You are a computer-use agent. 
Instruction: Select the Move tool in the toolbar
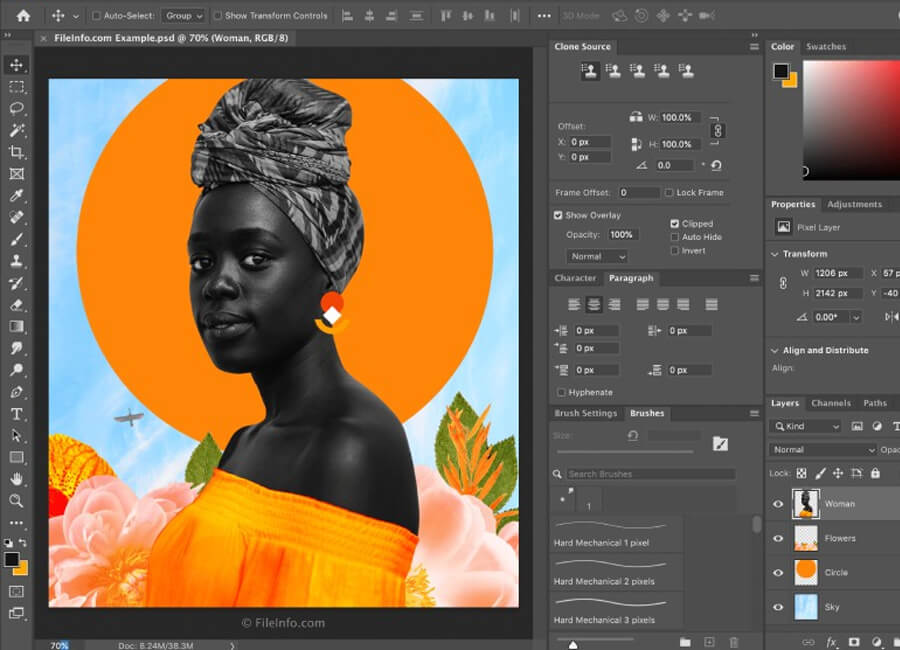[x=17, y=65]
